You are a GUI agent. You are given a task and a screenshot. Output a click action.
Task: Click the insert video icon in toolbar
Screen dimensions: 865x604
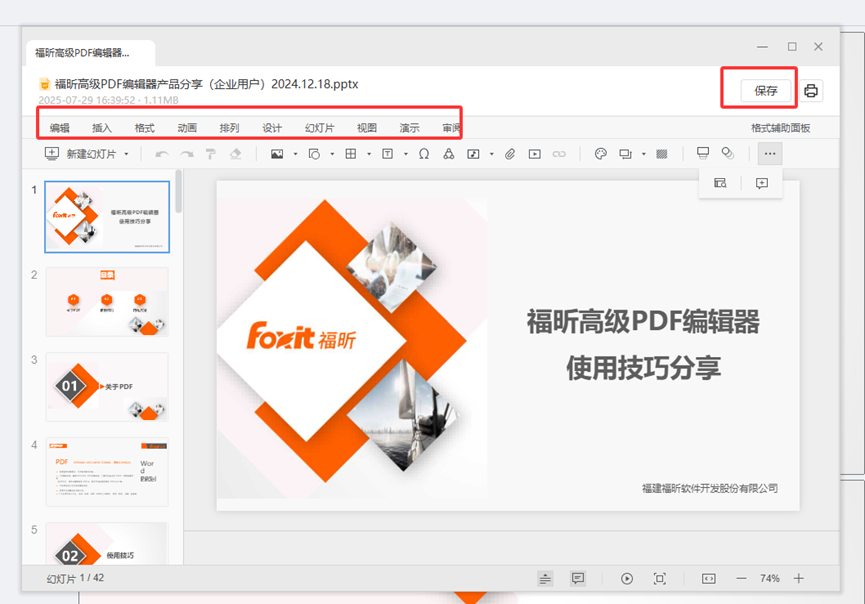(x=535, y=154)
